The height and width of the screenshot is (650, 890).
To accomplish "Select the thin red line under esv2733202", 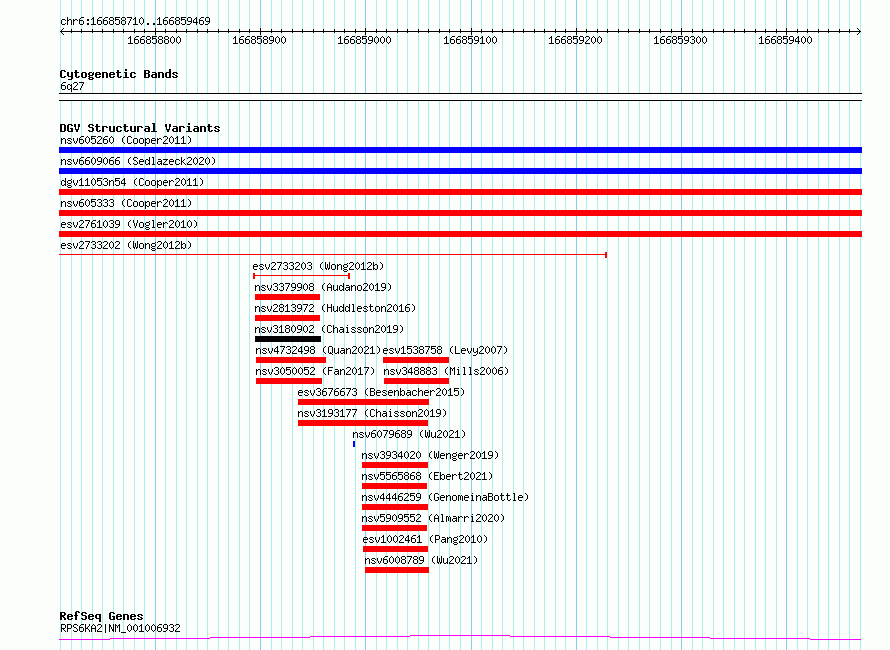I will click(333, 255).
